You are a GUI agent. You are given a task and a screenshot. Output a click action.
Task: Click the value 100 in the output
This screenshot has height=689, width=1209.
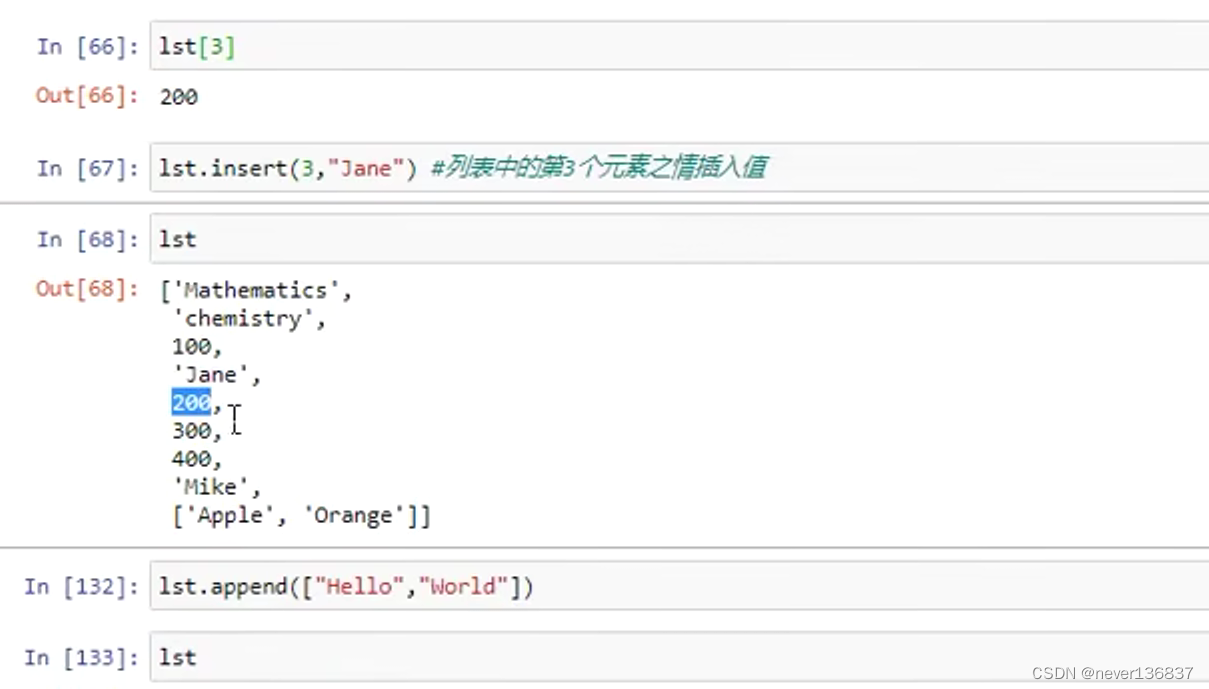191,347
